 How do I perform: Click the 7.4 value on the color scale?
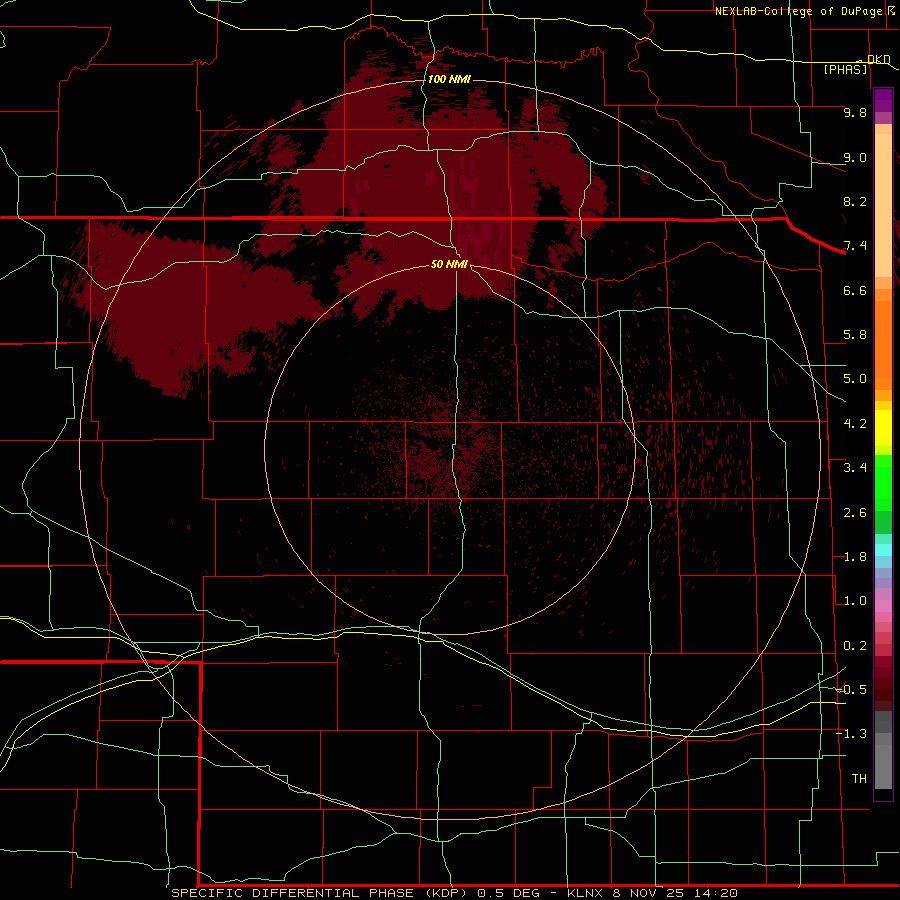click(855, 246)
